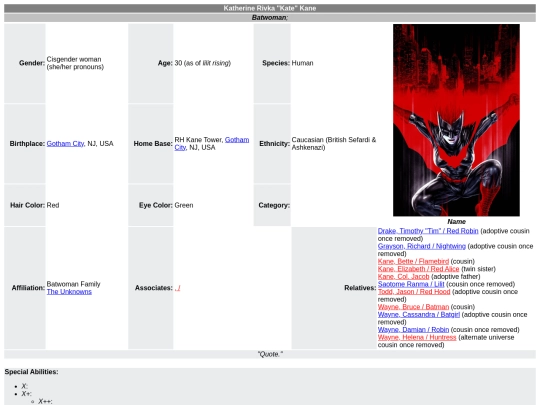Click the "Quote." placeholder text
Screen dimensions: 540x405
(x=270, y=354)
